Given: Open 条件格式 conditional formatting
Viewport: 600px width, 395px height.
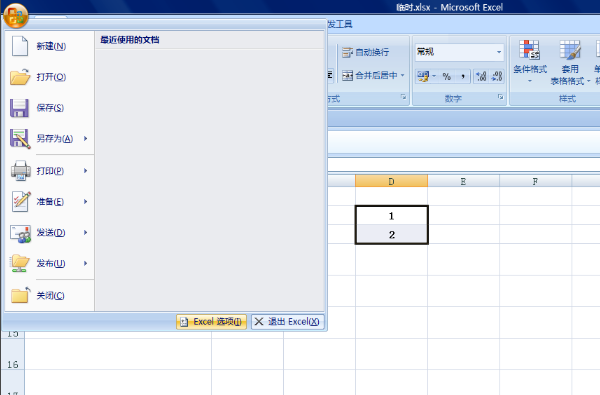Looking at the screenshot, I should coord(530,62).
